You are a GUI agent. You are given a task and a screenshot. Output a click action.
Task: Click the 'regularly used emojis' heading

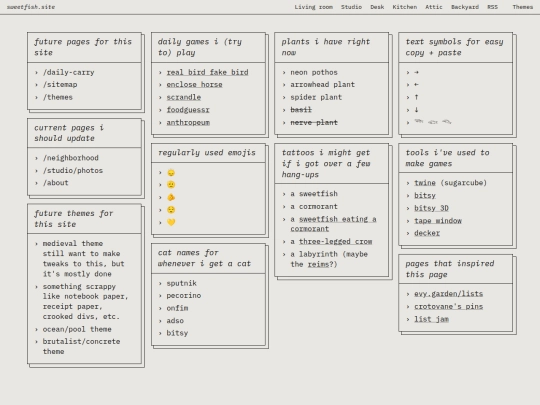[207, 153]
